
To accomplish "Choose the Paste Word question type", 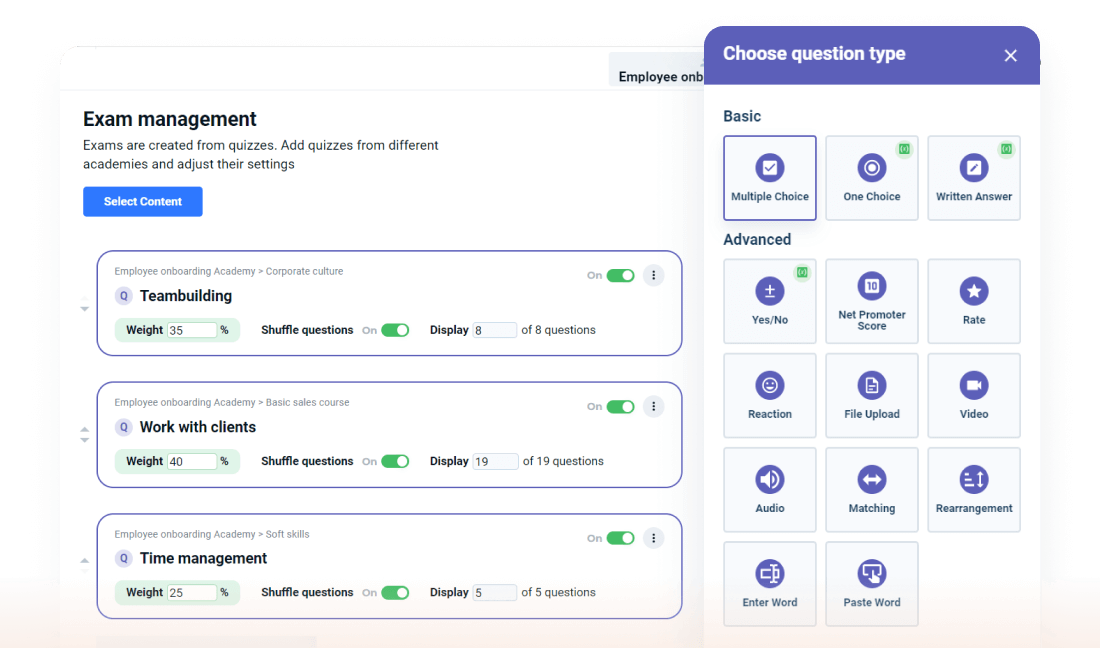I will 871,584.
